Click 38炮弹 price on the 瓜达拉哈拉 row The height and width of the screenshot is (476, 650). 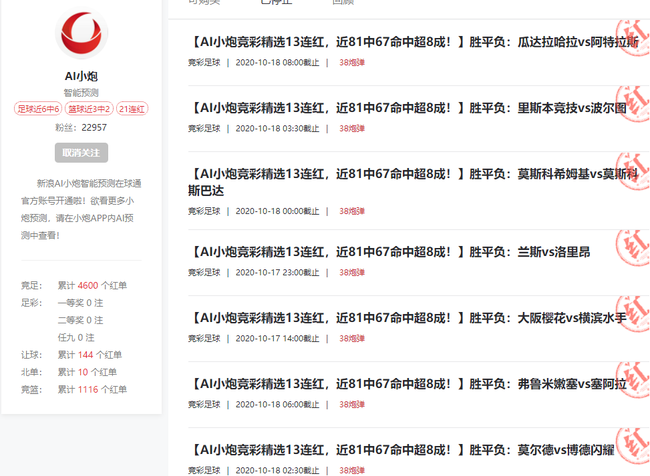352,63
